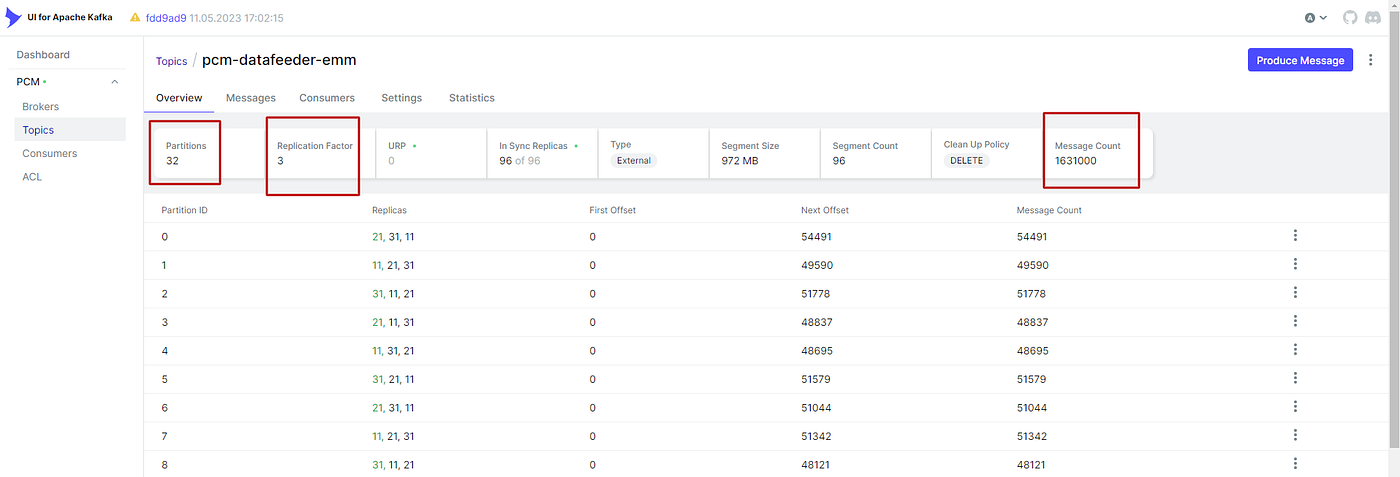
Task: Select the PCM cluster name in the sidebar
Action: 28,82
